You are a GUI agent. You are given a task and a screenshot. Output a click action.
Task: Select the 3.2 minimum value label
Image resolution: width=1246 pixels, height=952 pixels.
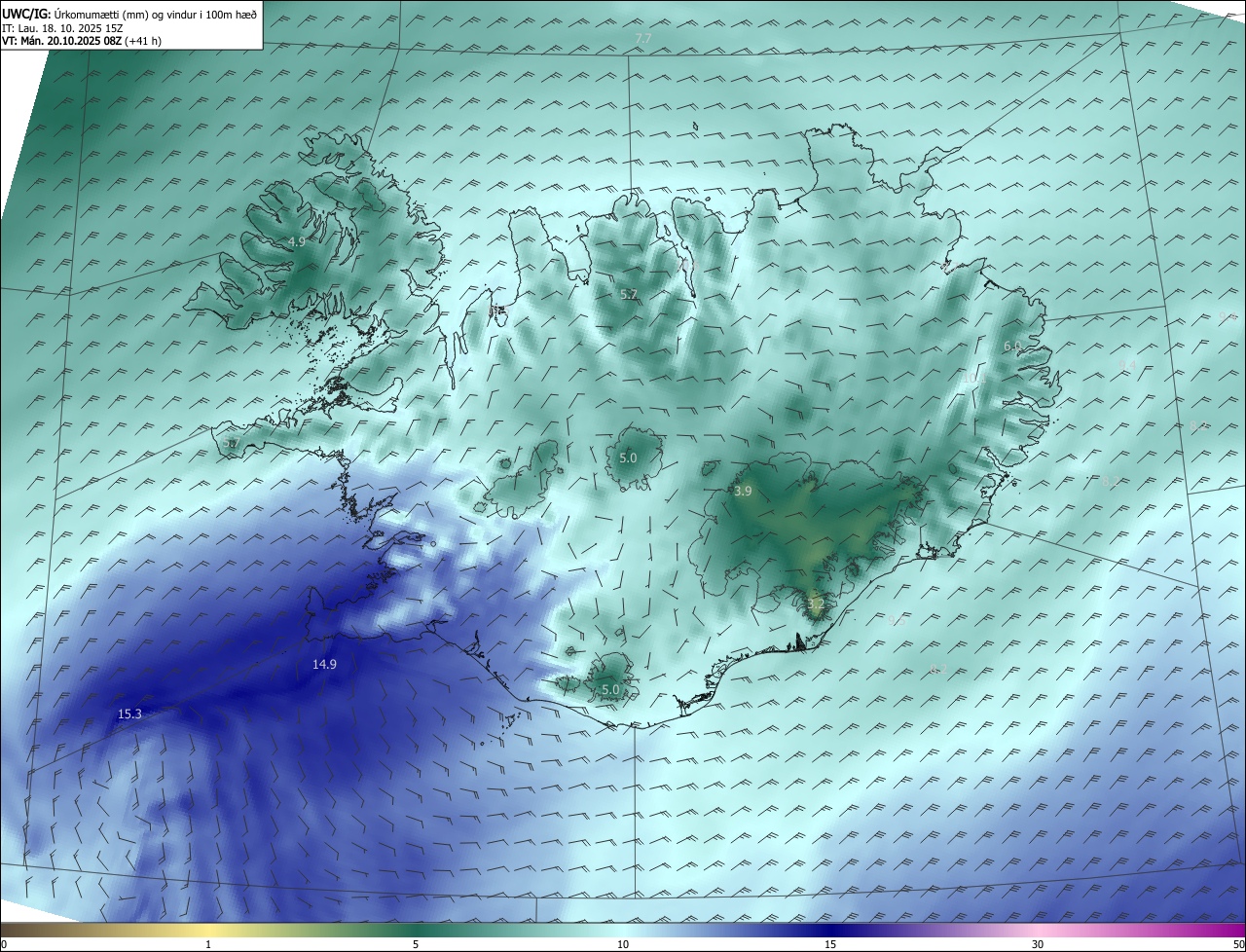(x=816, y=604)
